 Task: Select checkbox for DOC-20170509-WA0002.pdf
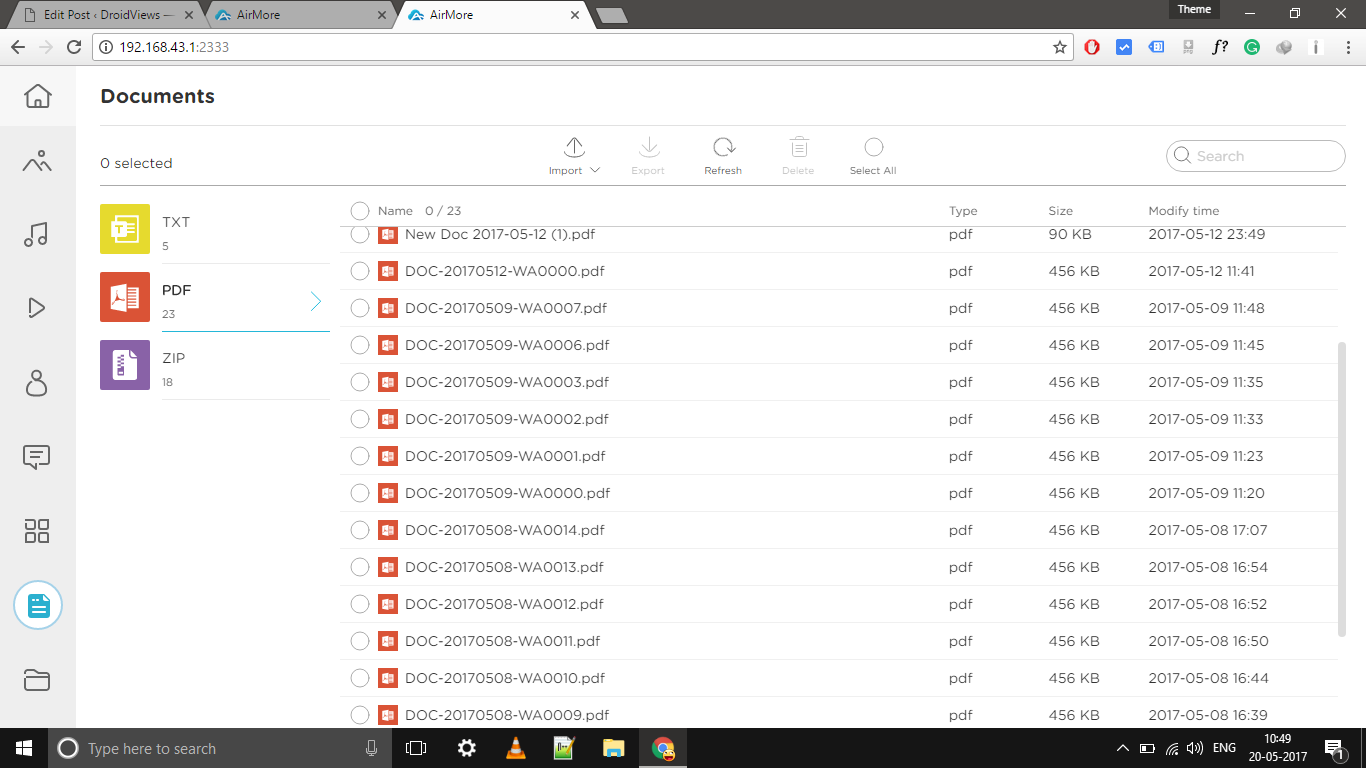pyautogui.click(x=360, y=419)
